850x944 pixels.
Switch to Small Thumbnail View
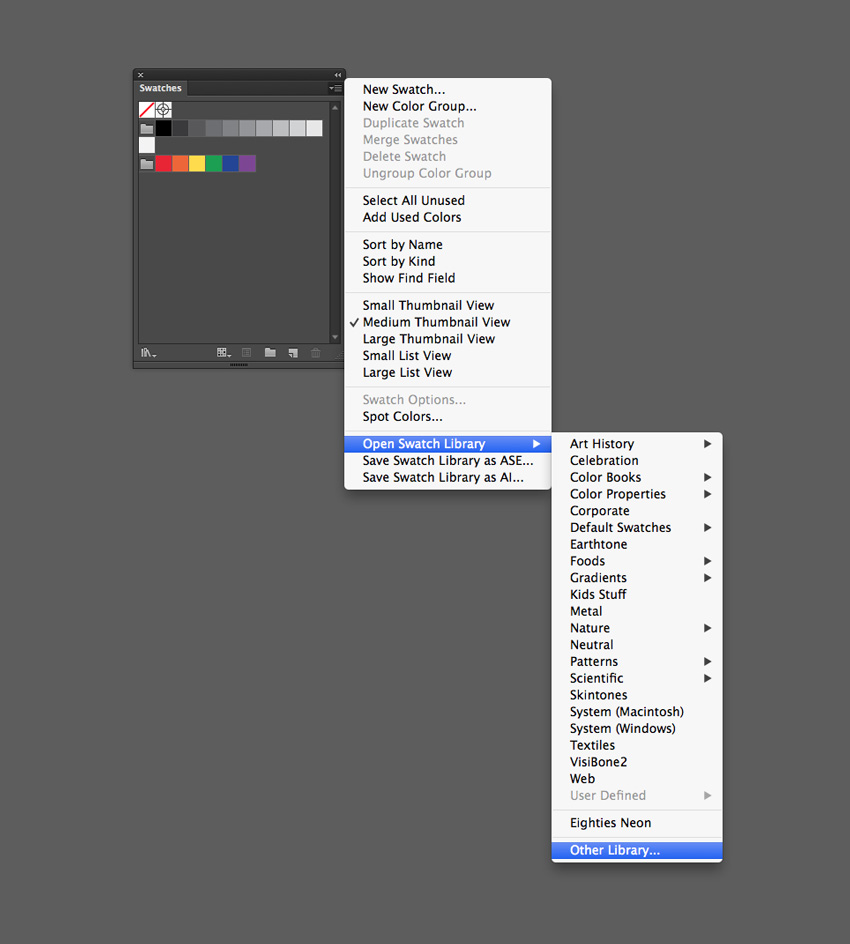447,305
